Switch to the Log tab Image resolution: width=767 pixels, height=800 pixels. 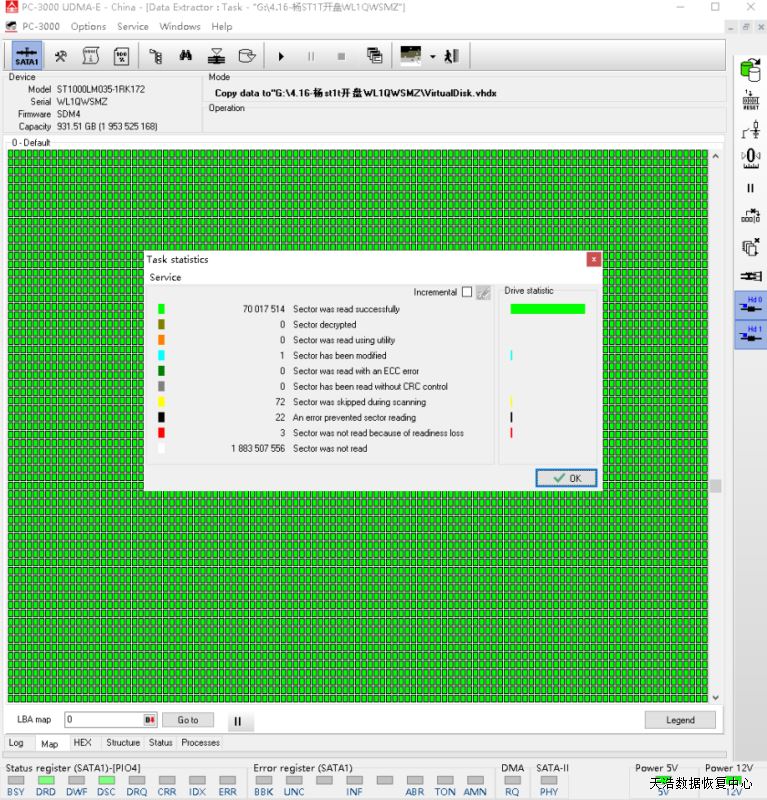(x=16, y=743)
